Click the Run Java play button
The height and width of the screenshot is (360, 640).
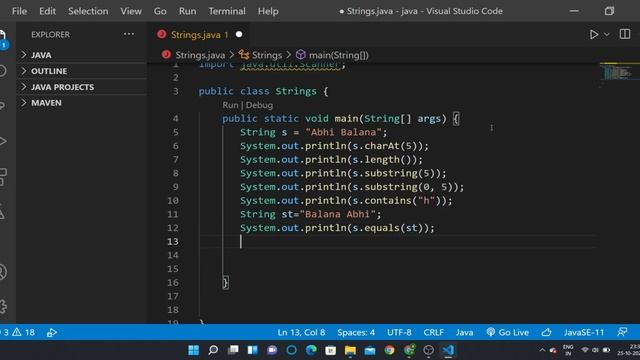[594, 35]
